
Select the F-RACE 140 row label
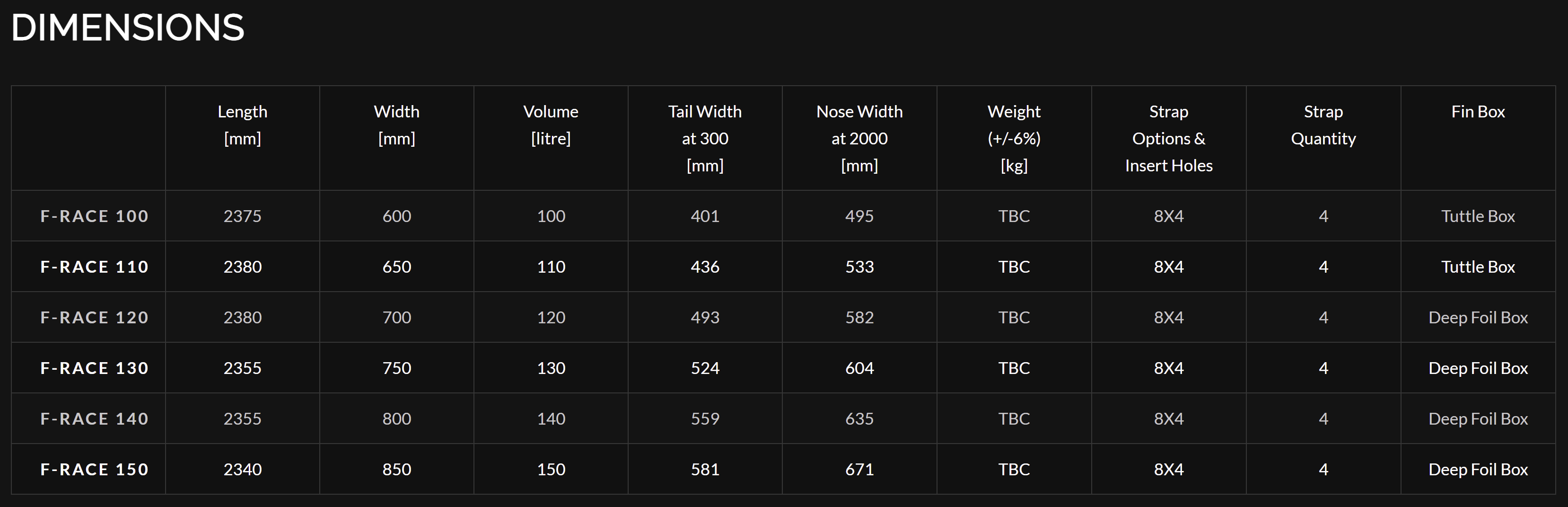(x=94, y=418)
